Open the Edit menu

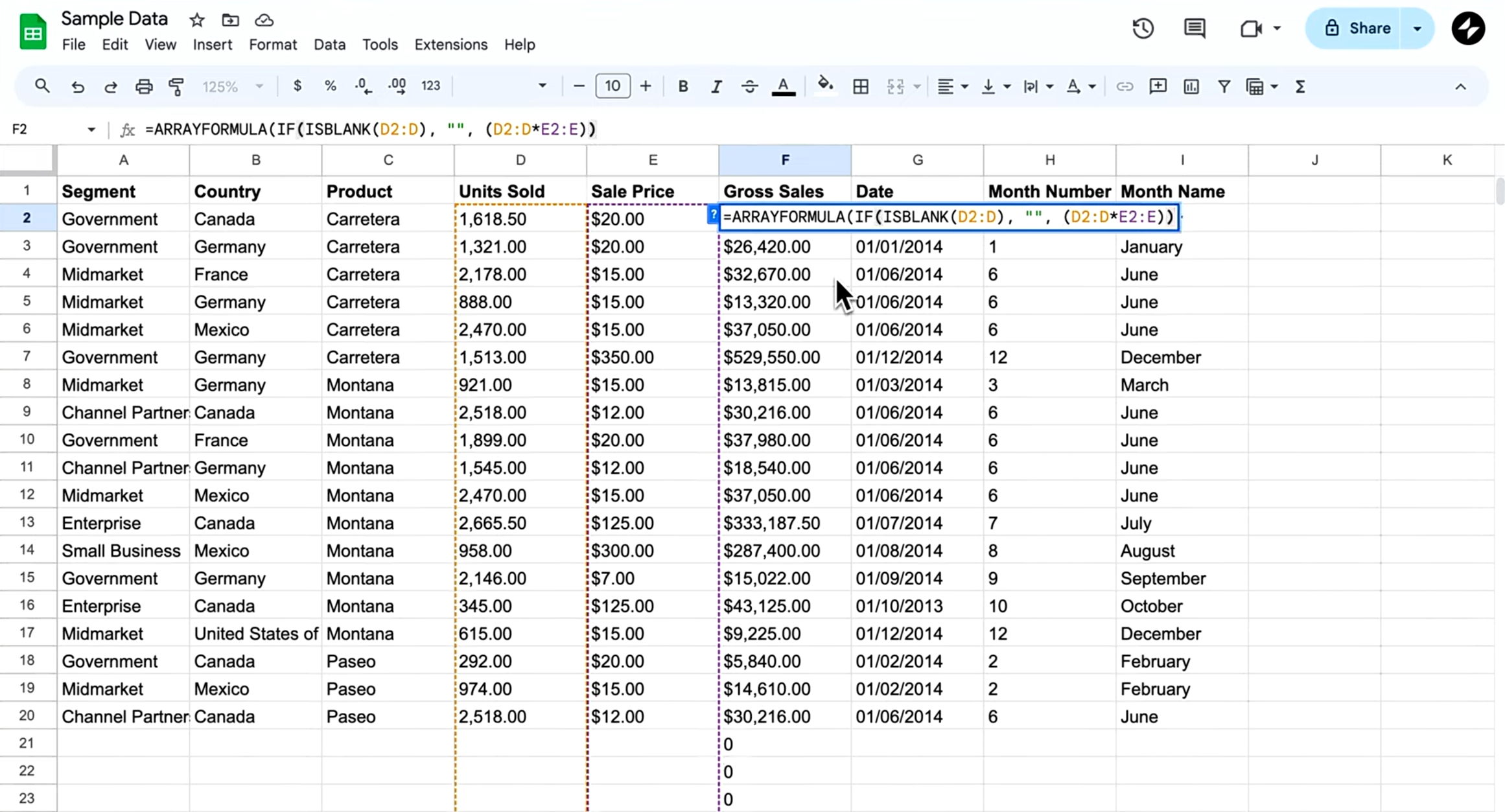(x=115, y=45)
